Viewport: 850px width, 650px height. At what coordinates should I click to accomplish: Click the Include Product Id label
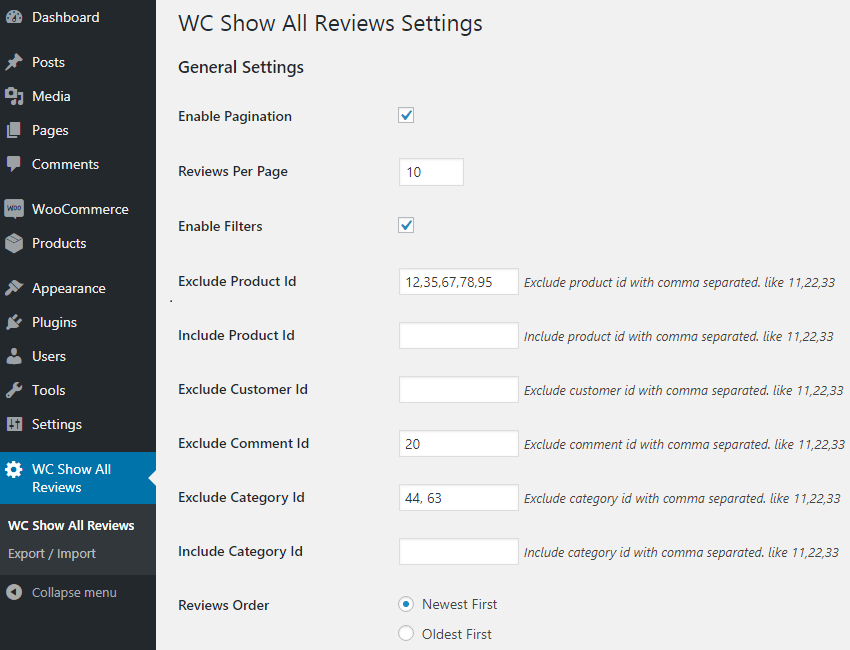click(x=236, y=336)
